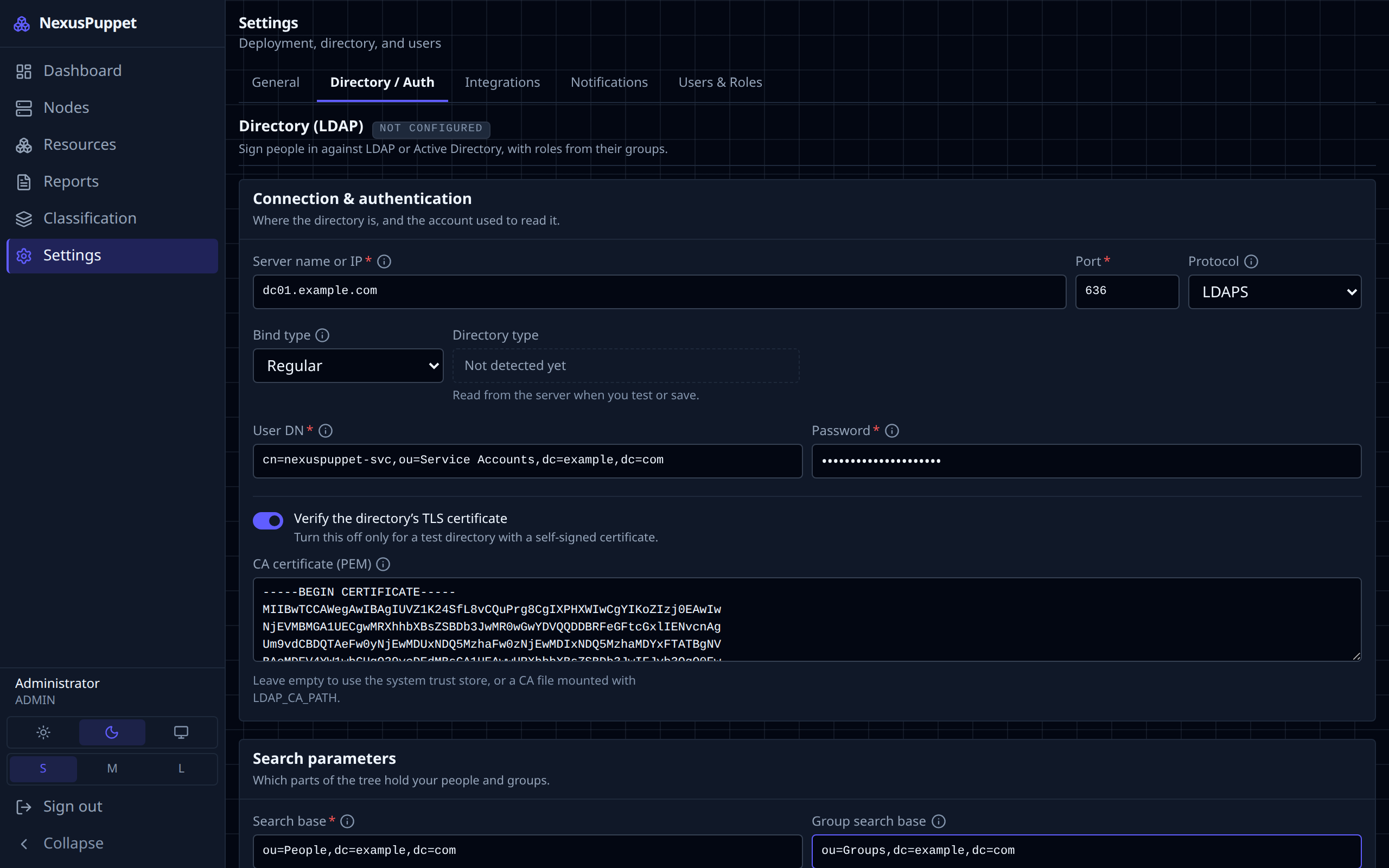Click the Password input field
Viewport: 1389px width, 868px height.
pyautogui.click(x=1086, y=461)
